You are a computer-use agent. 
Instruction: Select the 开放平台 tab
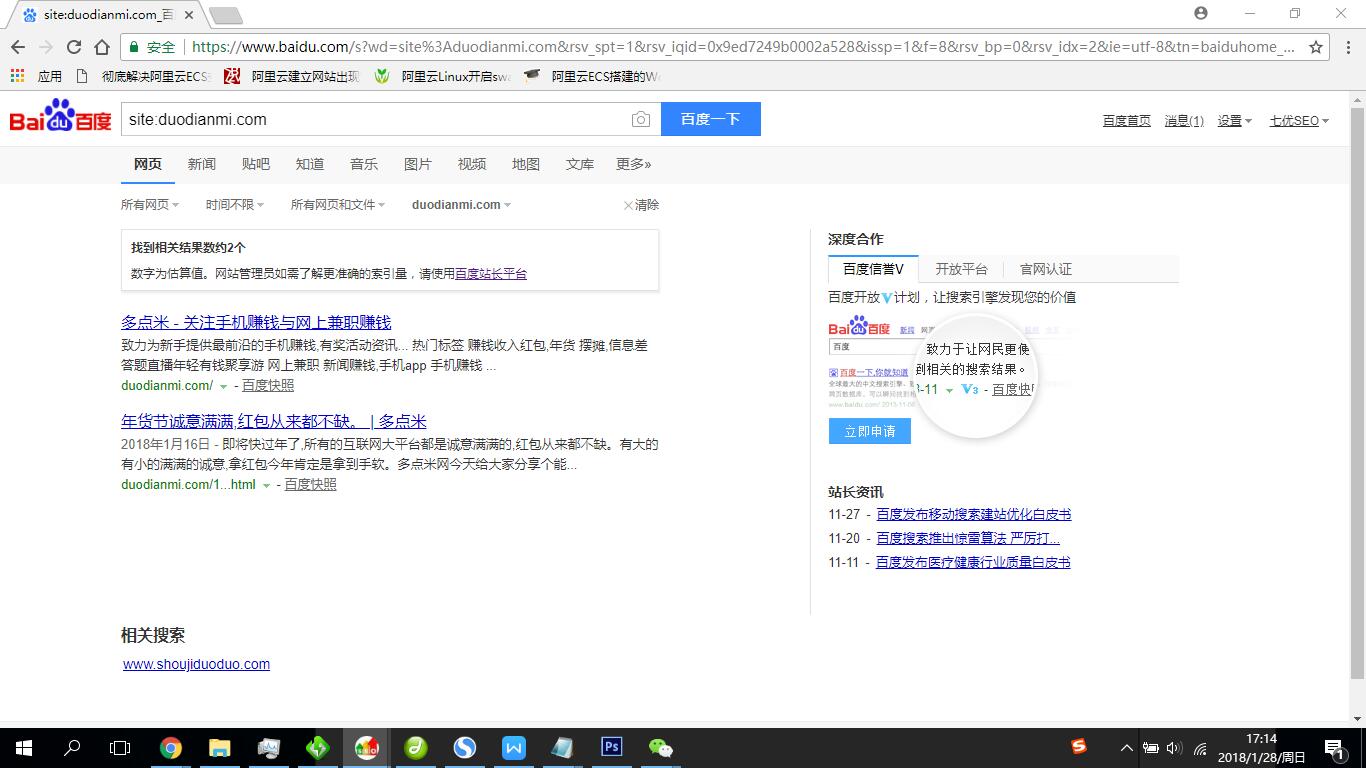tap(961, 269)
